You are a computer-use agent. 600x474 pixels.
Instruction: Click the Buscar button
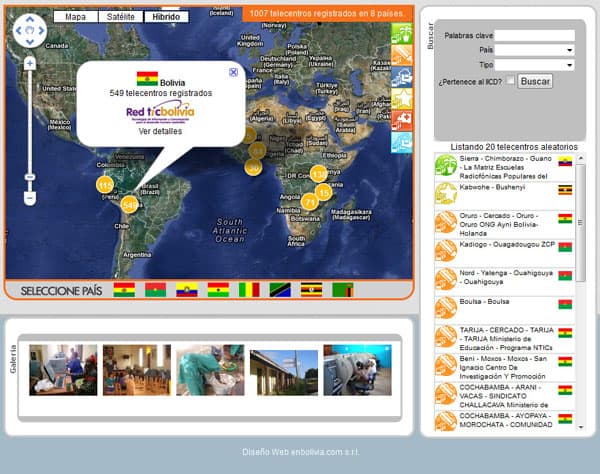[535, 81]
